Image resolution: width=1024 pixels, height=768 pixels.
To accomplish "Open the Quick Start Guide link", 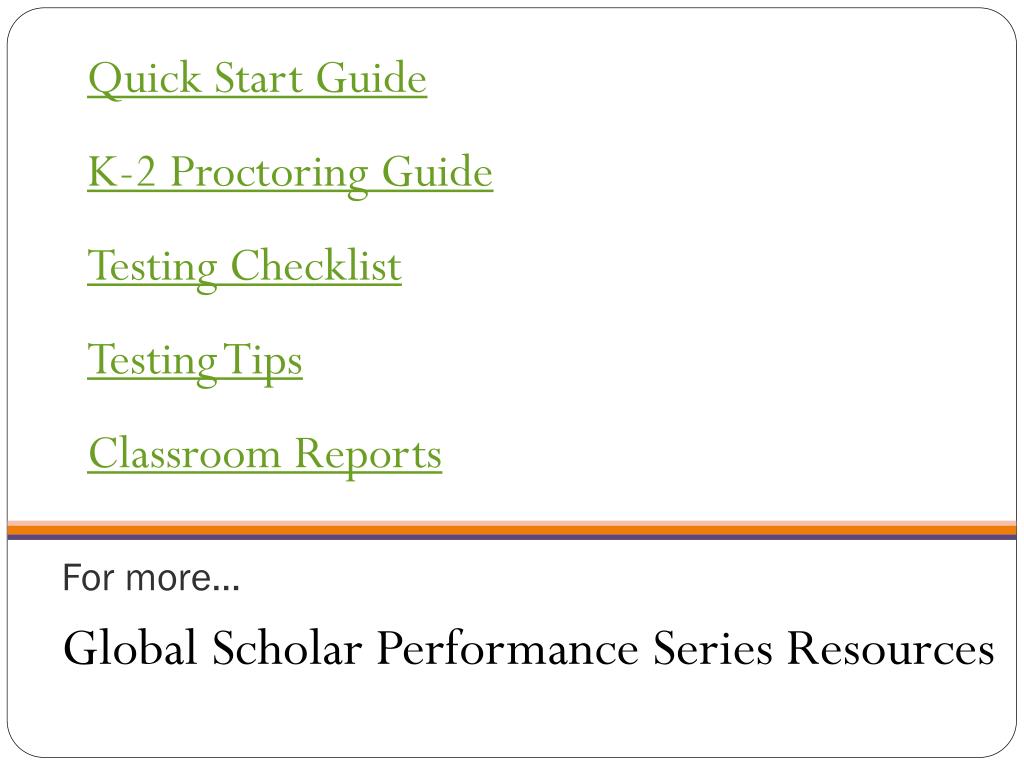I will coord(257,79).
